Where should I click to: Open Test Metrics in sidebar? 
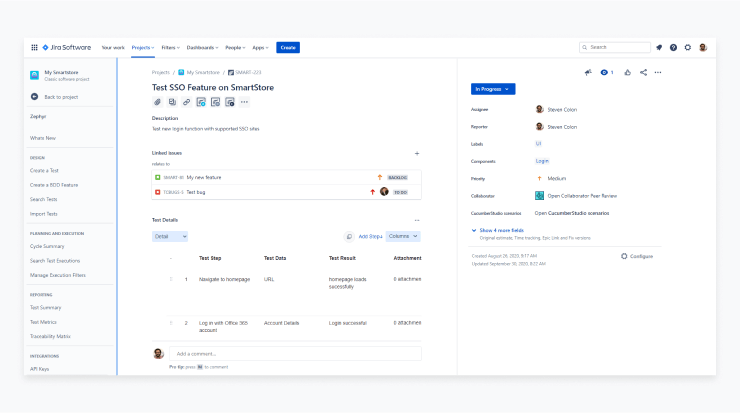(x=43, y=322)
